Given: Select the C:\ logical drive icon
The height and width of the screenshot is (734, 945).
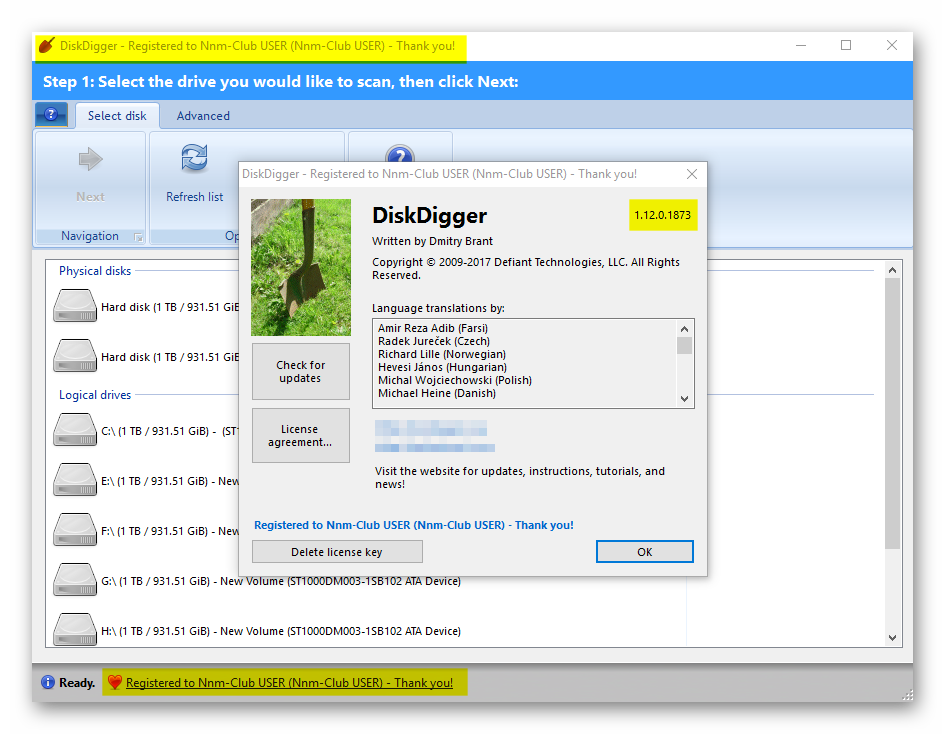Looking at the screenshot, I should point(75,430).
